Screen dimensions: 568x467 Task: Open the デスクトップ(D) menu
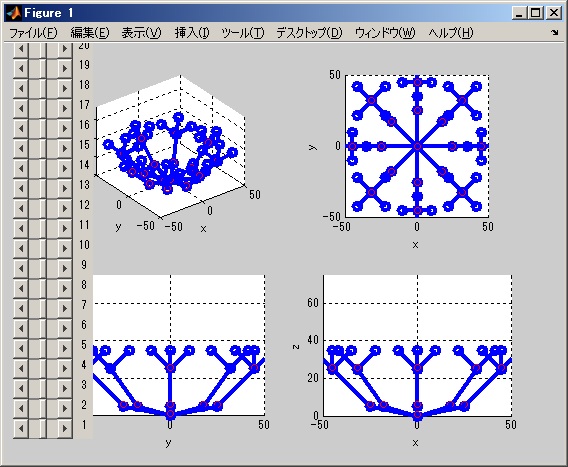[x=309, y=33]
